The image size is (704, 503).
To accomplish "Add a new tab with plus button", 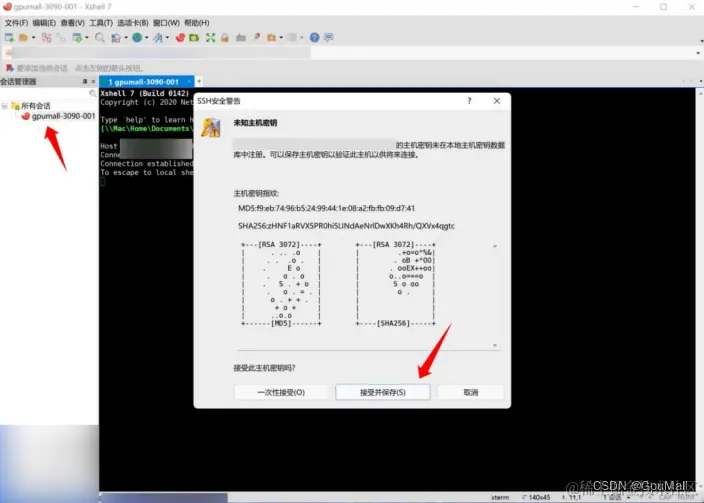I will click(x=199, y=81).
